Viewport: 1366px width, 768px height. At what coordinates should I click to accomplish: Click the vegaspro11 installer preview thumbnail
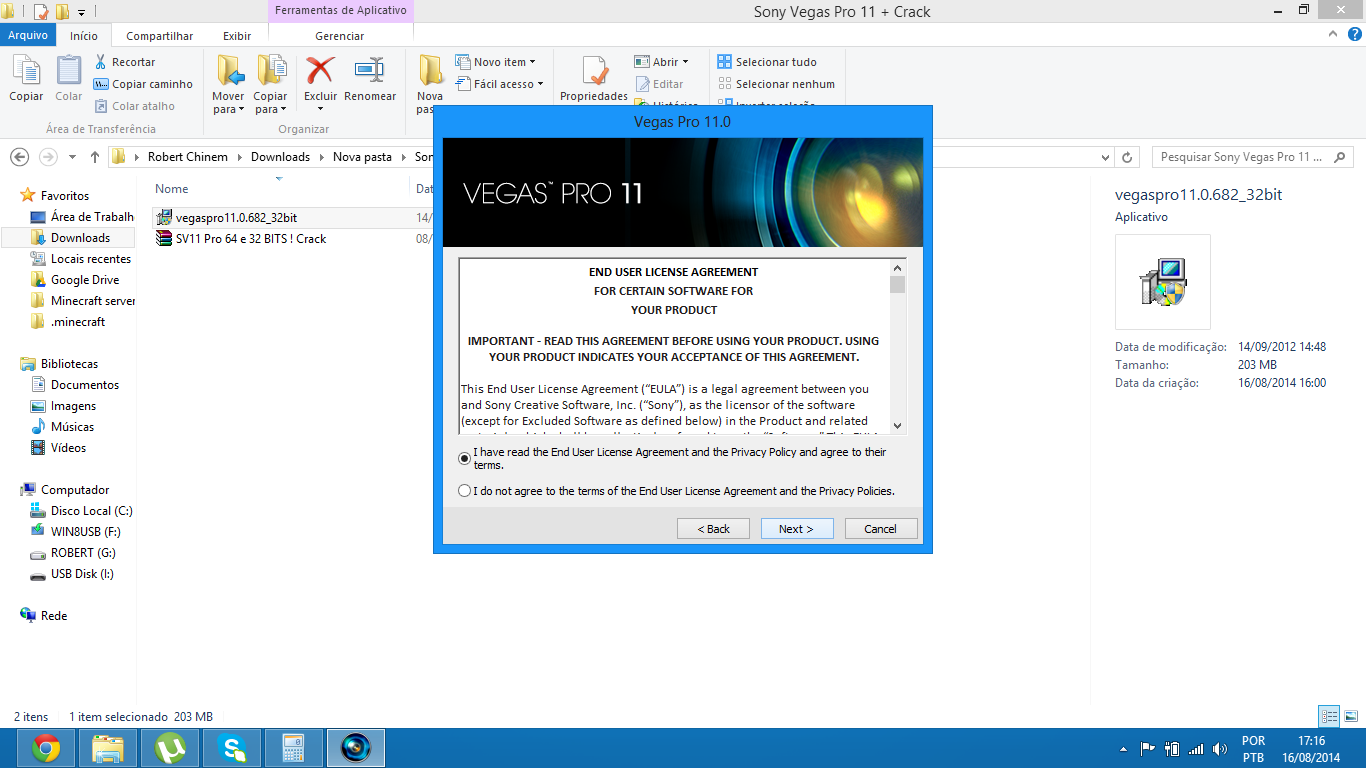coord(1163,282)
